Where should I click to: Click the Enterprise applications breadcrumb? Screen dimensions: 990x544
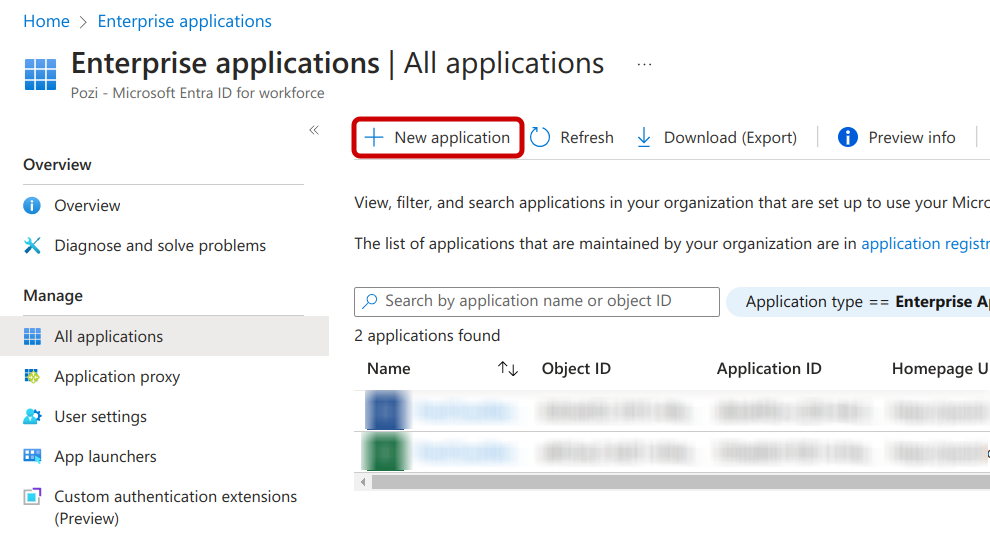pos(185,21)
